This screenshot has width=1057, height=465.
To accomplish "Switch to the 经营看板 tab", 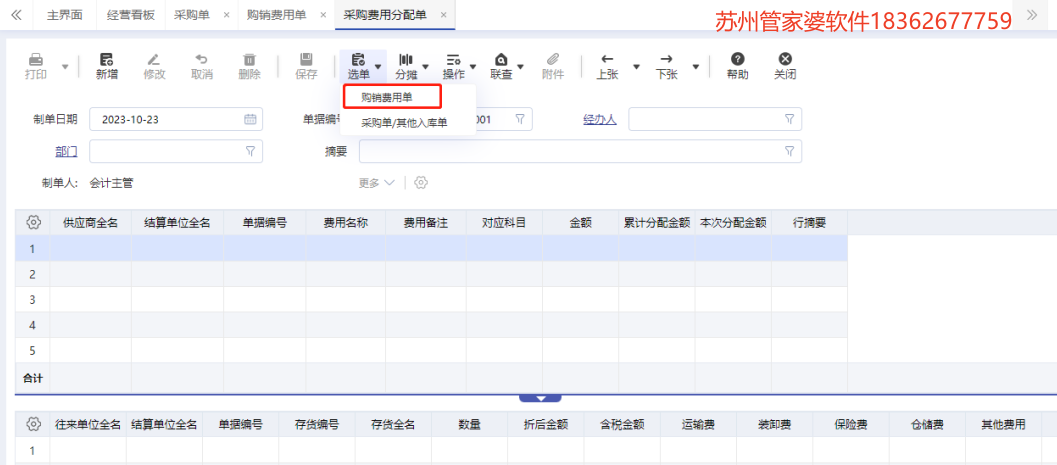I will pos(131,15).
